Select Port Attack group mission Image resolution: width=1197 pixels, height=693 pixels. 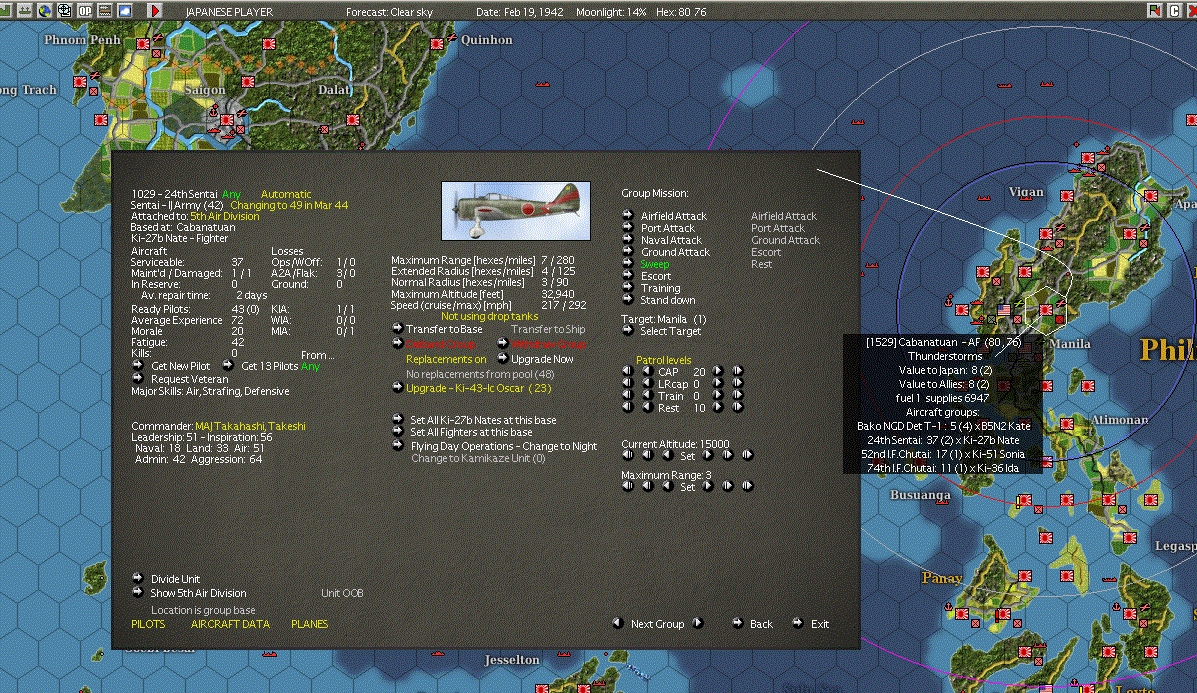pyautogui.click(x=667, y=228)
